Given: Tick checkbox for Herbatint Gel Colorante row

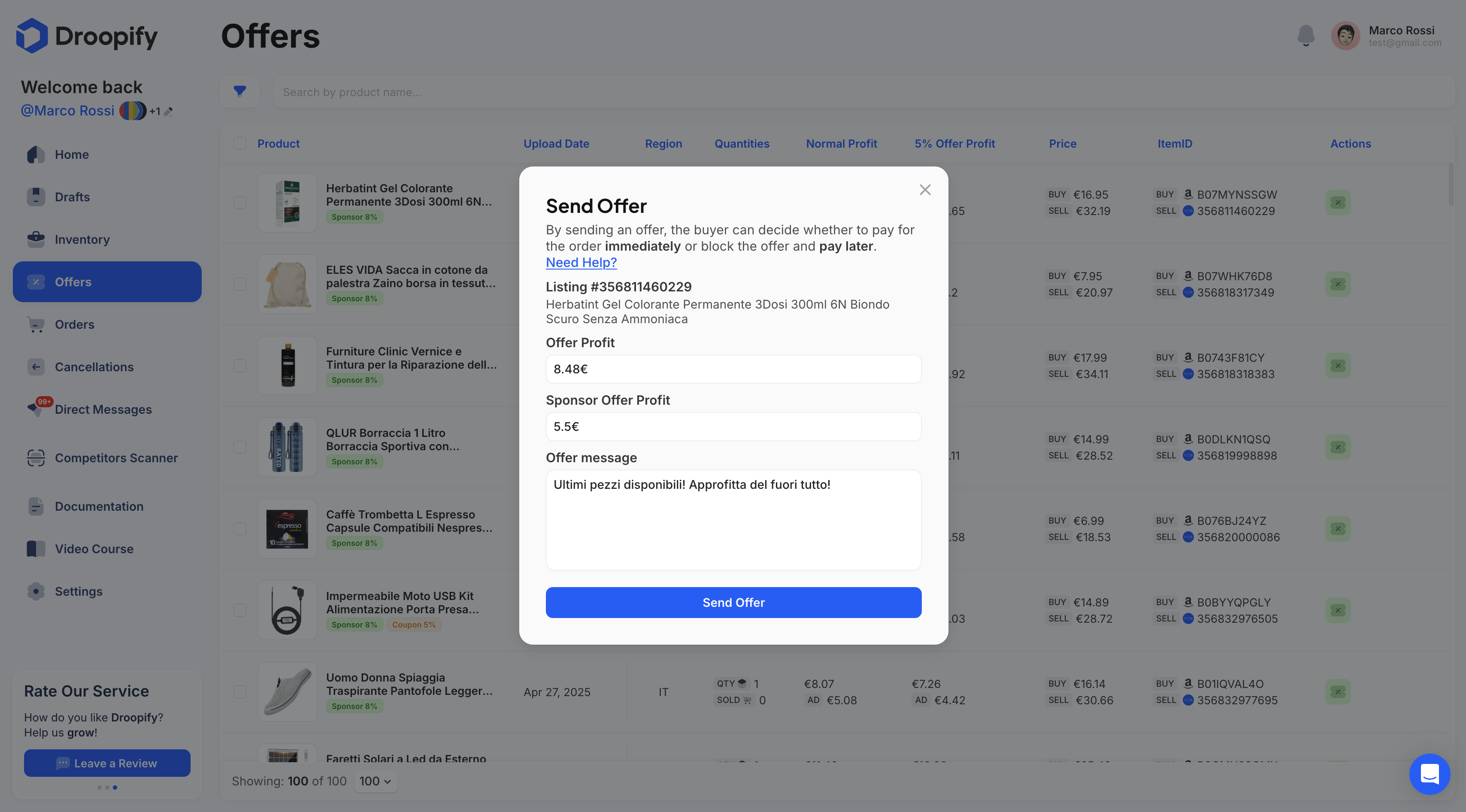Looking at the screenshot, I should pyautogui.click(x=239, y=203).
